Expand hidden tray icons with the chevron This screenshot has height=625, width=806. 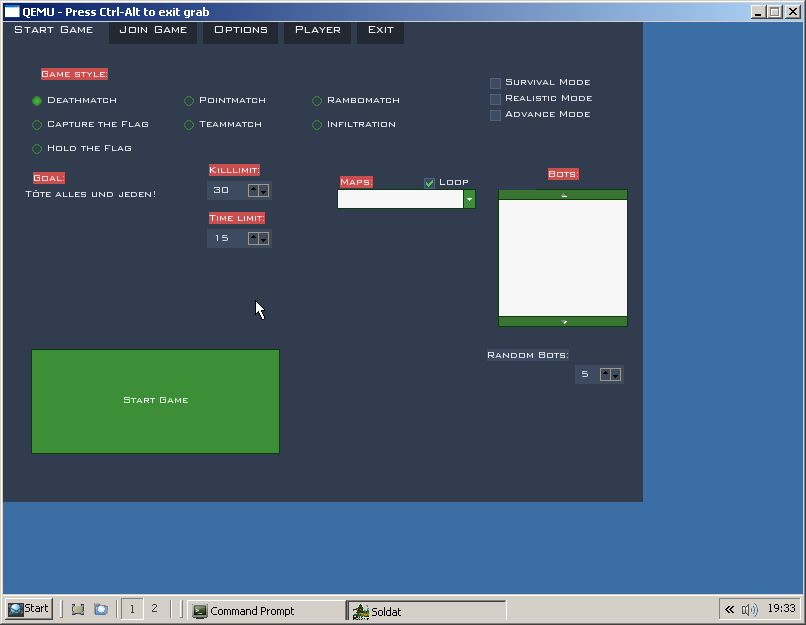click(730, 609)
